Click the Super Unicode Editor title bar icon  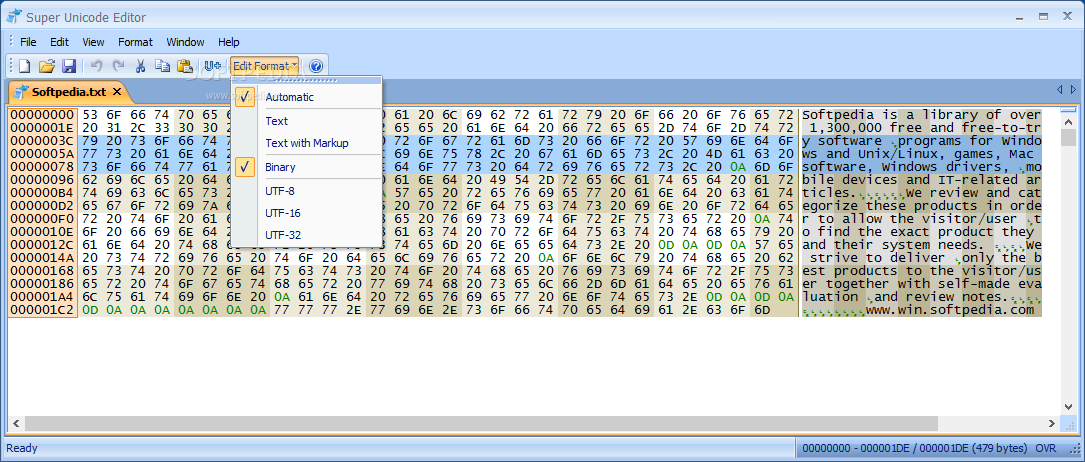14,17
